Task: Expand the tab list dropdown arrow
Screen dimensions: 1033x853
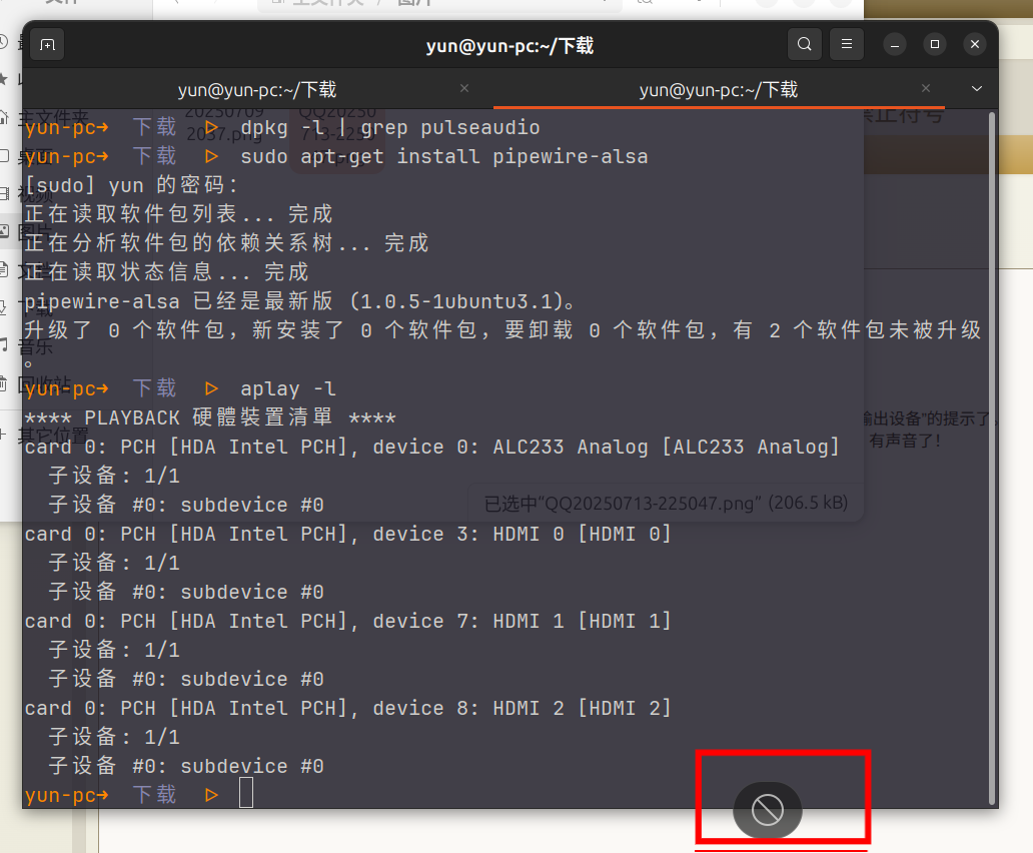Action: click(976, 88)
